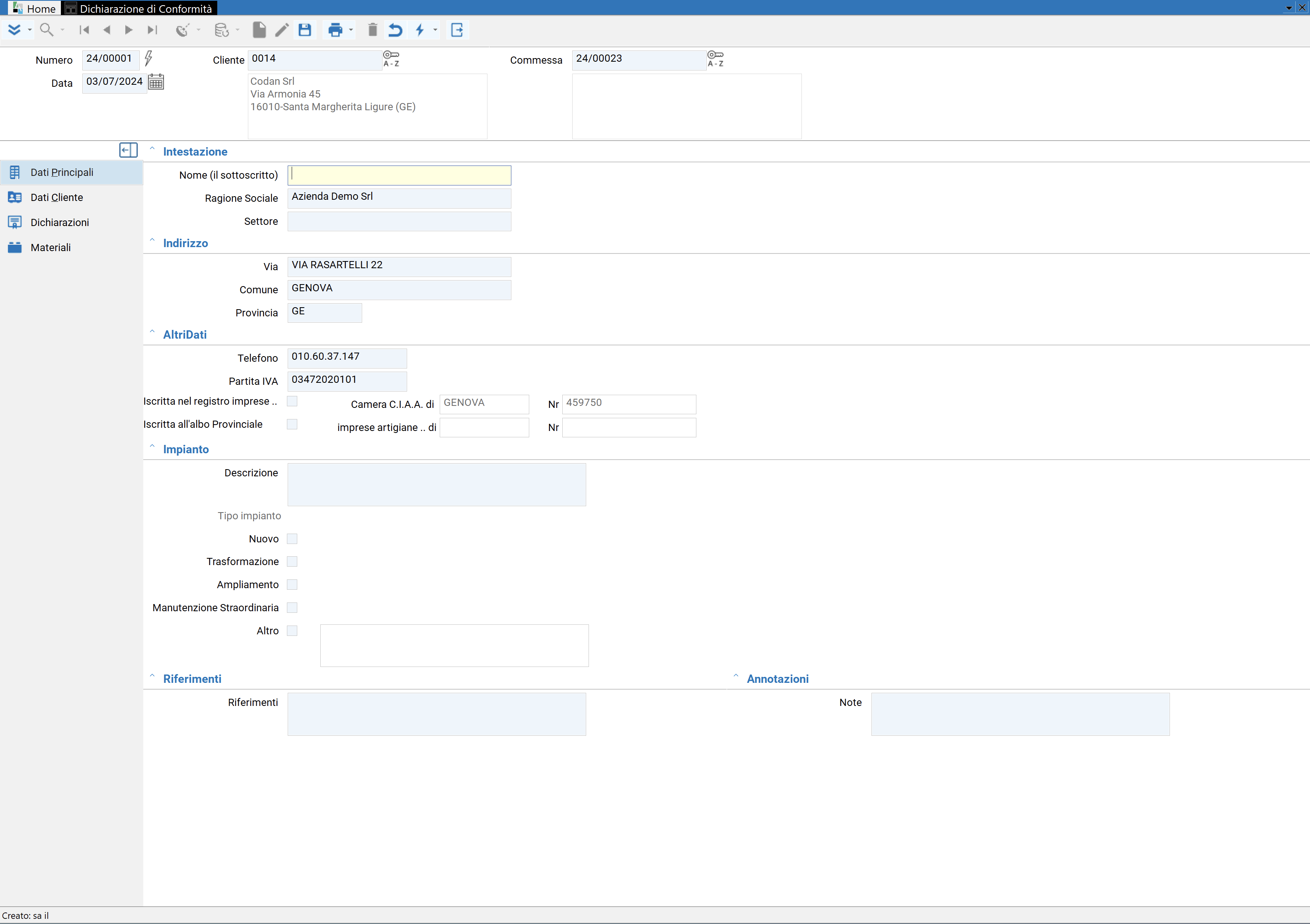Viewport: 1310px width, 924px height.
Task: Click the Partita IVA field
Action: tap(347, 381)
